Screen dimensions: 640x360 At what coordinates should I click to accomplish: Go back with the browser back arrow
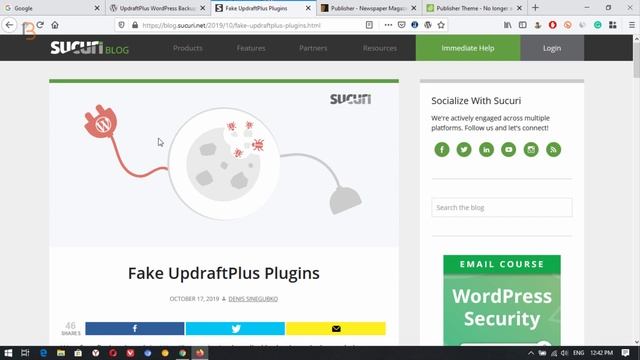pos(9,25)
